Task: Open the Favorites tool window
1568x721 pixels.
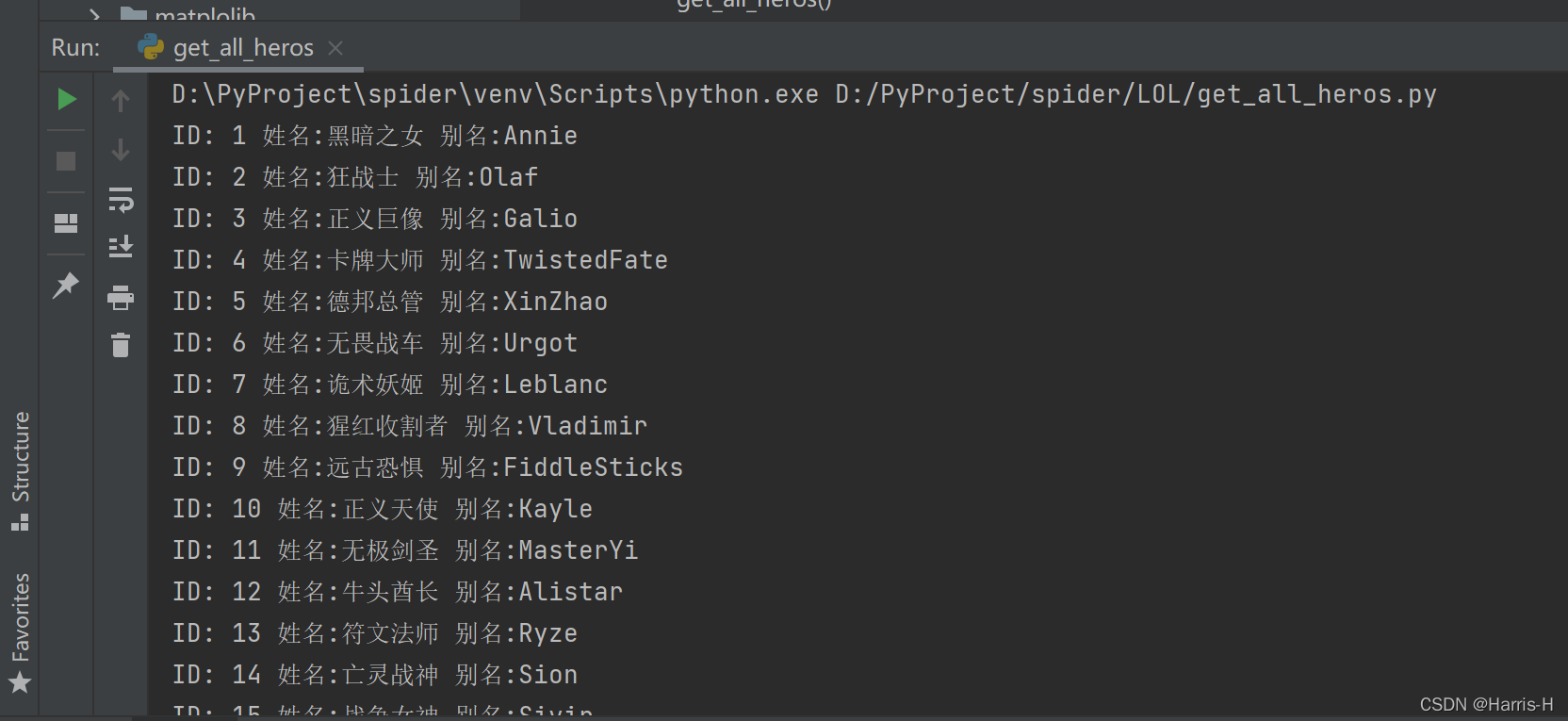Action: pos(21,622)
